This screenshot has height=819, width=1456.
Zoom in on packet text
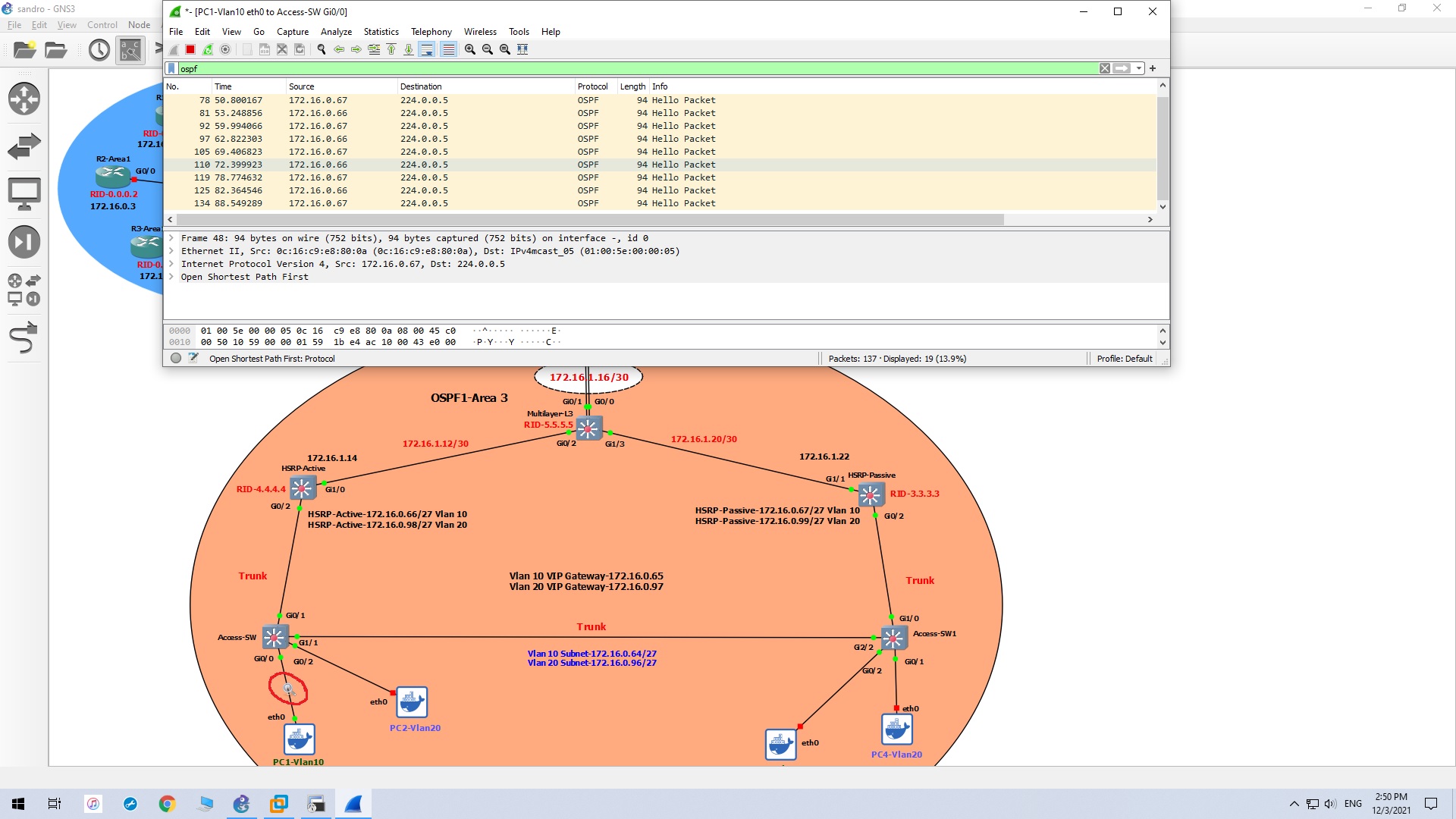pyautogui.click(x=470, y=49)
